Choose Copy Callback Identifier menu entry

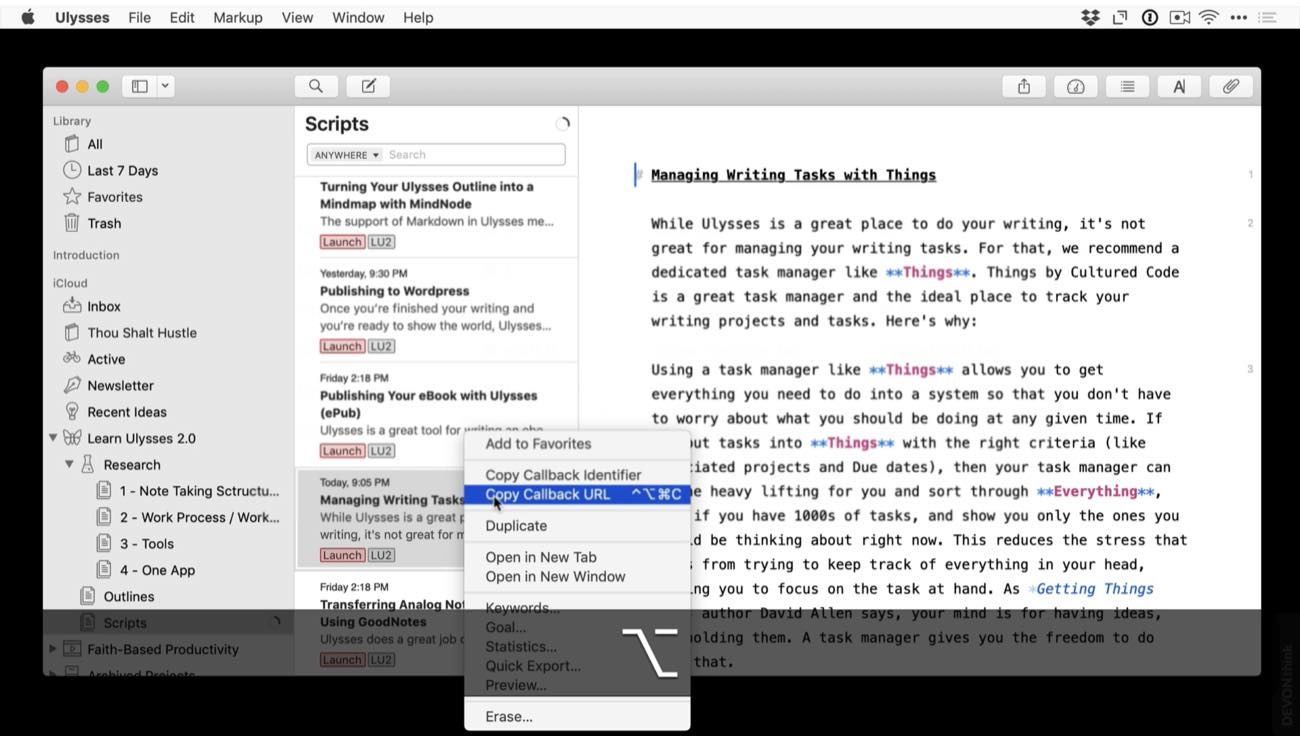coord(563,475)
